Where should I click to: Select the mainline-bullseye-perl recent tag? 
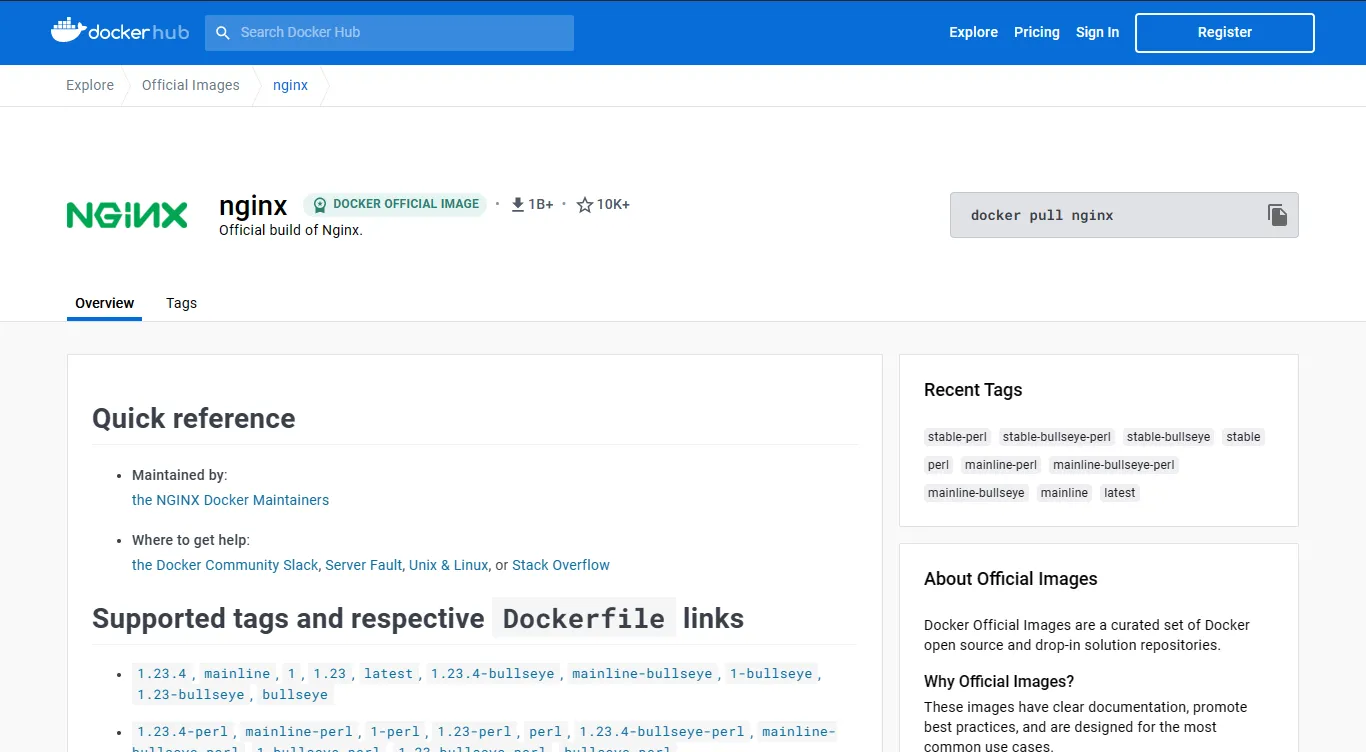click(x=1114, y=465)
